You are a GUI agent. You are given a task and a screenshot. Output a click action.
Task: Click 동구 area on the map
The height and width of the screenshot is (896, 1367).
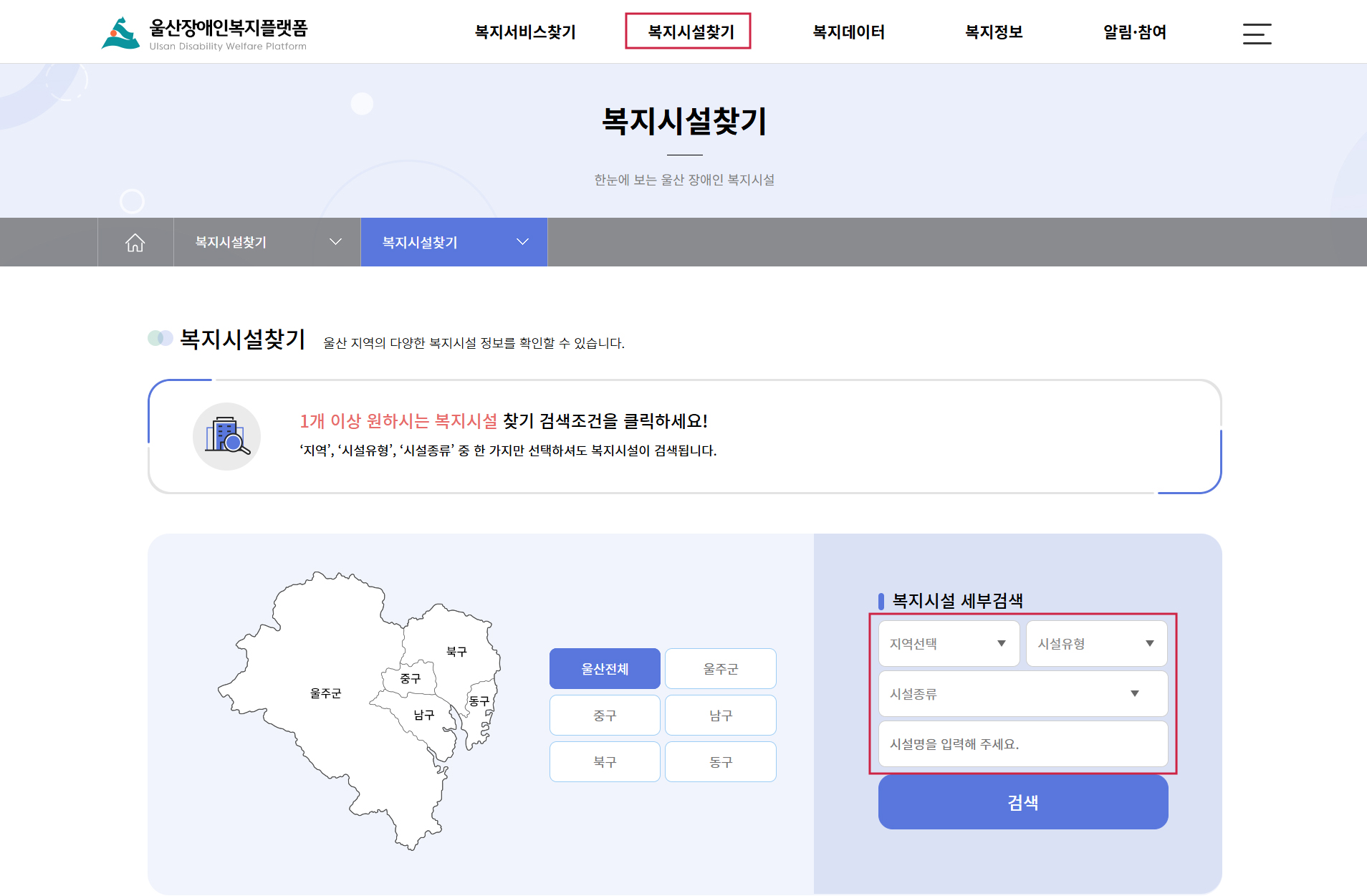(x=479, y=701)
